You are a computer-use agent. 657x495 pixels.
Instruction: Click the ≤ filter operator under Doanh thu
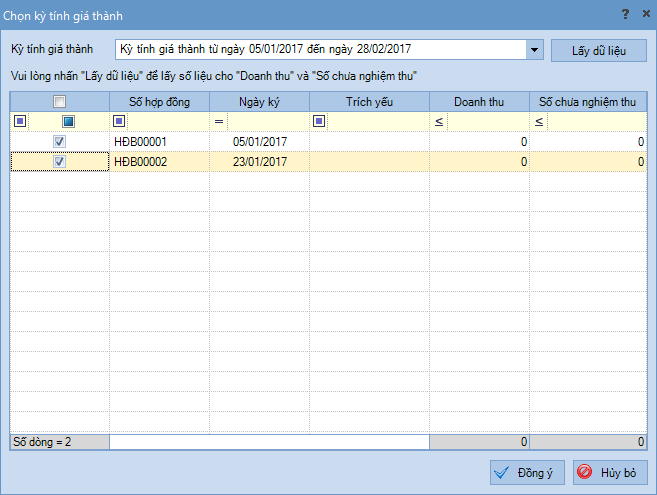point(439,121)
